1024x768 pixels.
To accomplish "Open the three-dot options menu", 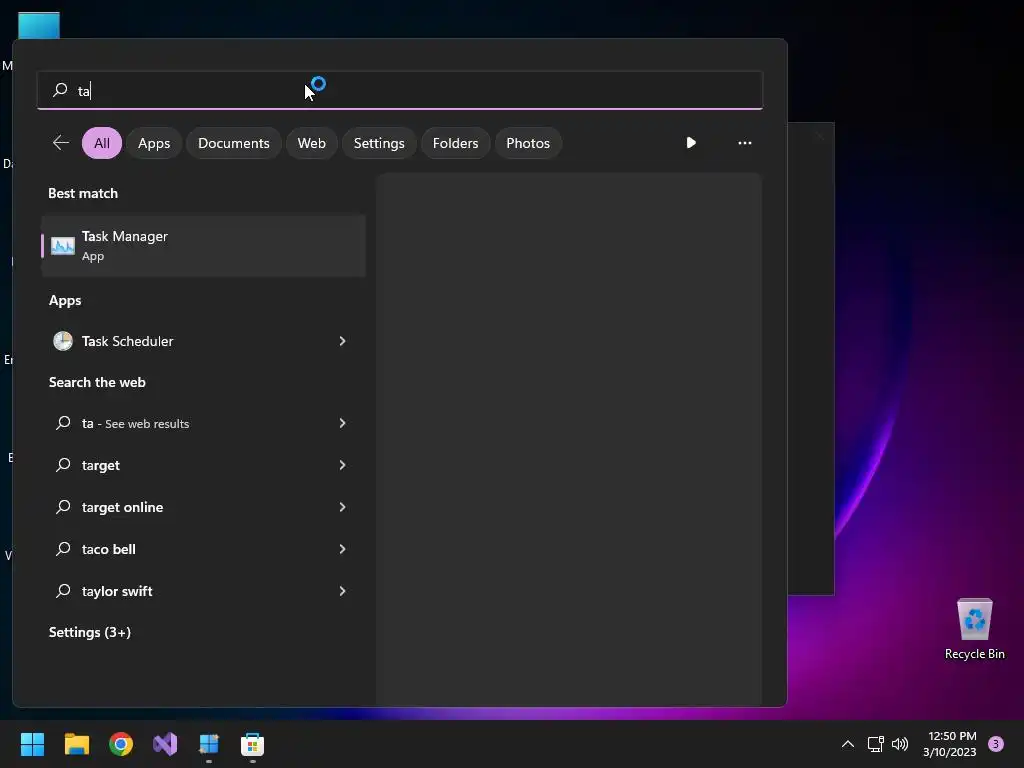I will pos(744,143).
